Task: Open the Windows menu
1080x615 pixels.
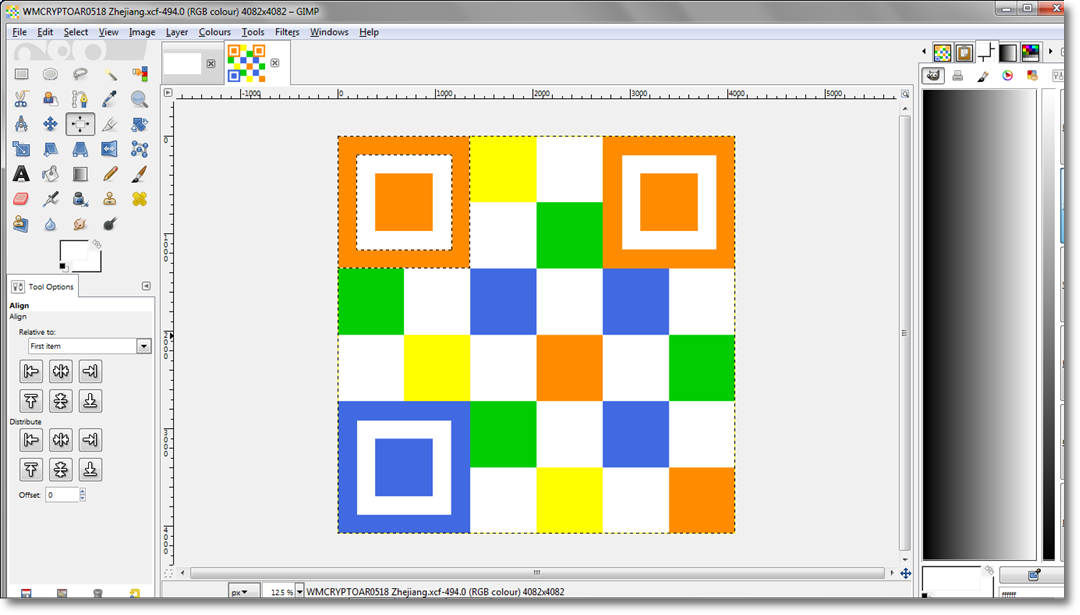Action: 329,32
